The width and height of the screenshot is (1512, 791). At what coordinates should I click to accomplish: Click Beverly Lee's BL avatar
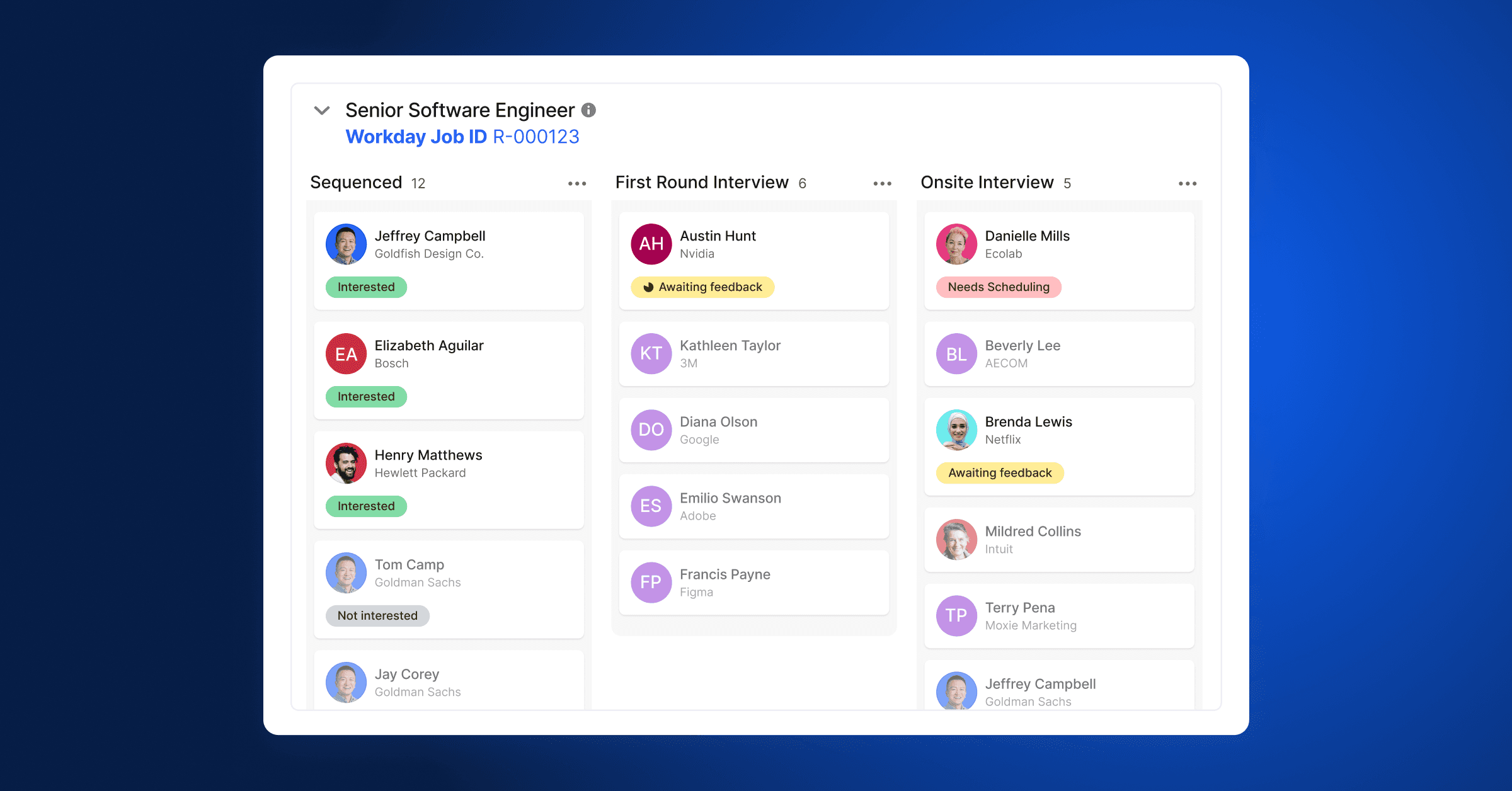[x=956, y=353]
